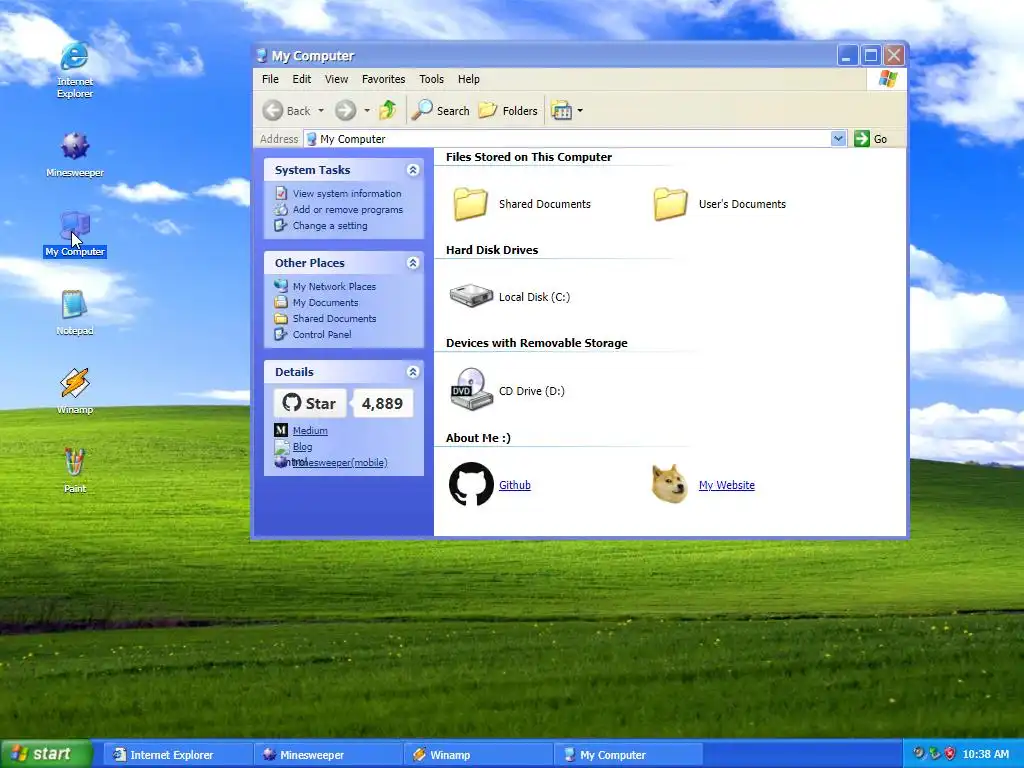Select Local Disk (C:) drive icon
Image resolution: width=1024 pixels, height=768 pixels.
point(471,296)
